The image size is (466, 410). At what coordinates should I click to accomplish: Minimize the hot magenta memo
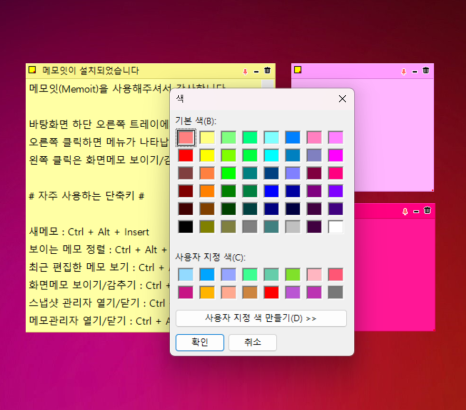point(416,211)
